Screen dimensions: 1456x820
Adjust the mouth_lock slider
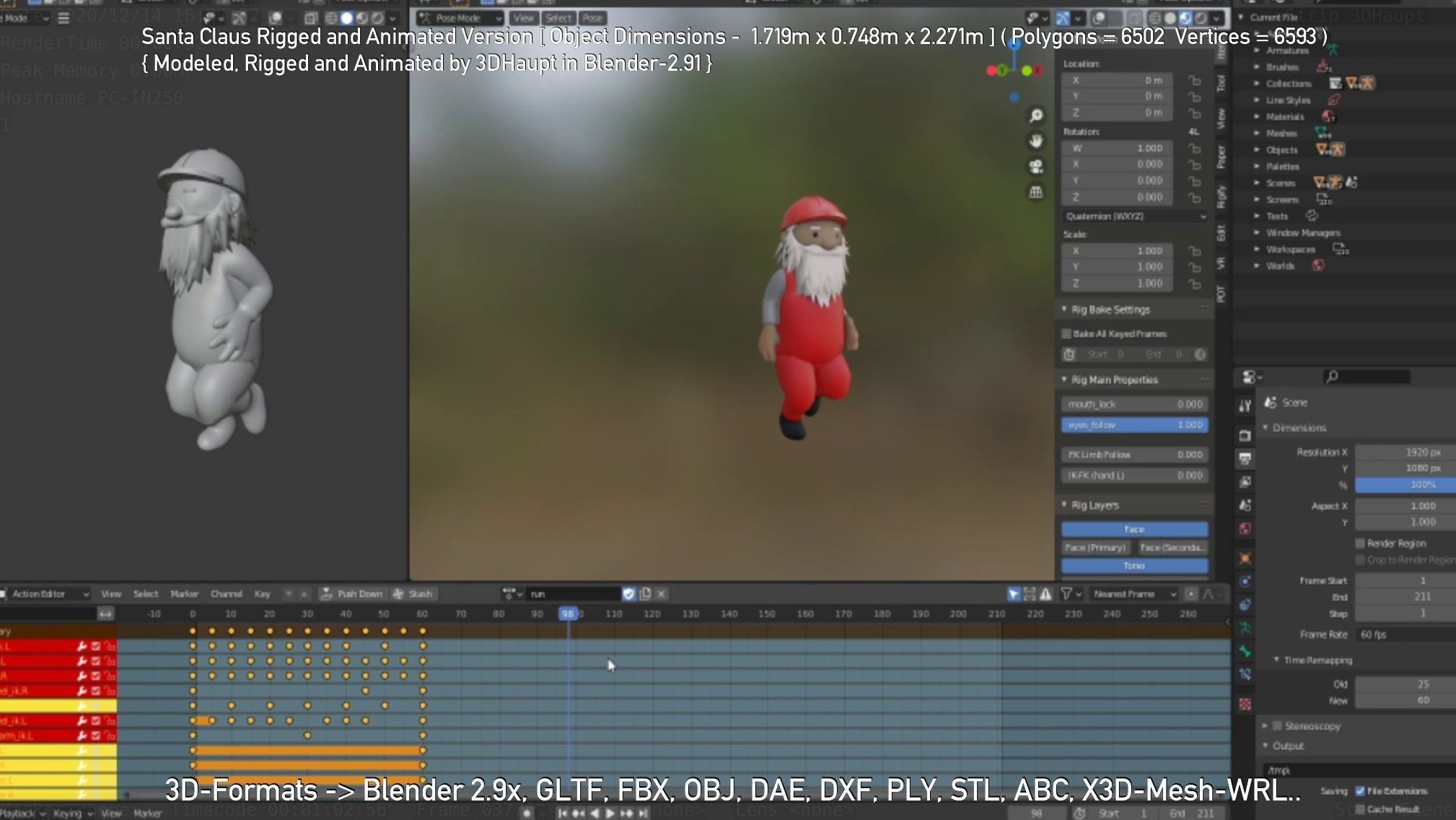(x=1134, y=404)
